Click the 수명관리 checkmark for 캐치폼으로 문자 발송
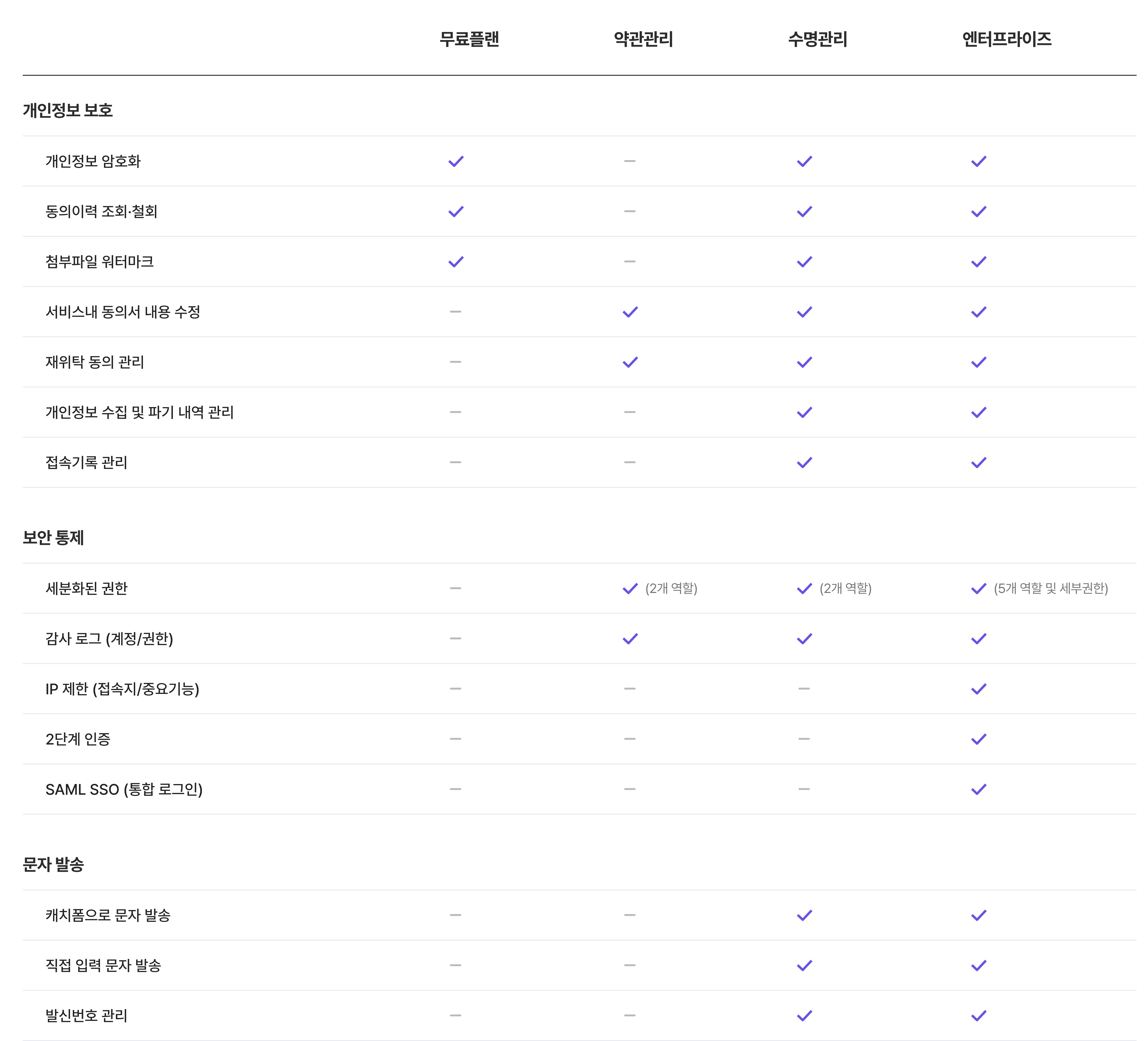 pyautogui.click(x=804, y=915)
